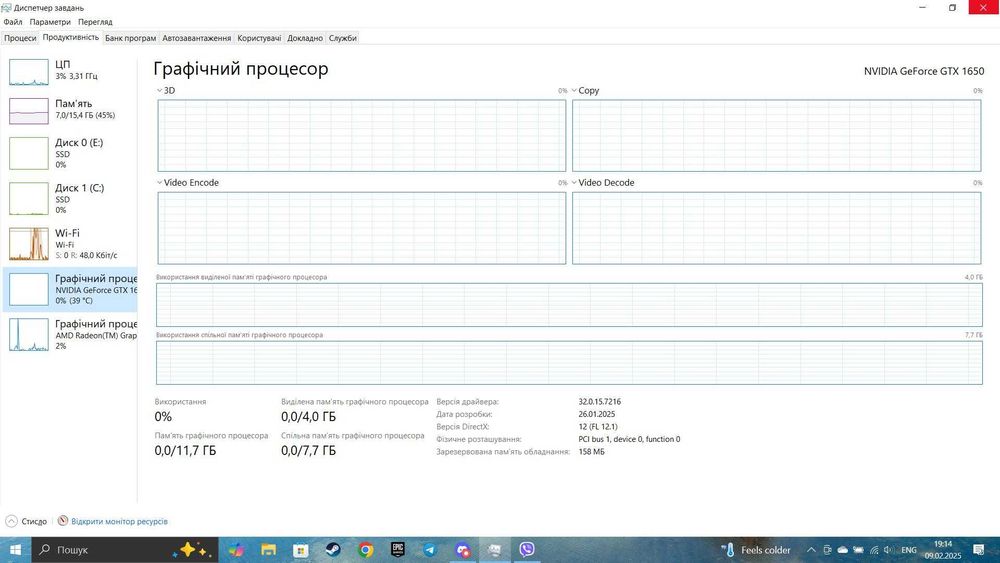Click the reserved memory value 158 МБ

591,451
